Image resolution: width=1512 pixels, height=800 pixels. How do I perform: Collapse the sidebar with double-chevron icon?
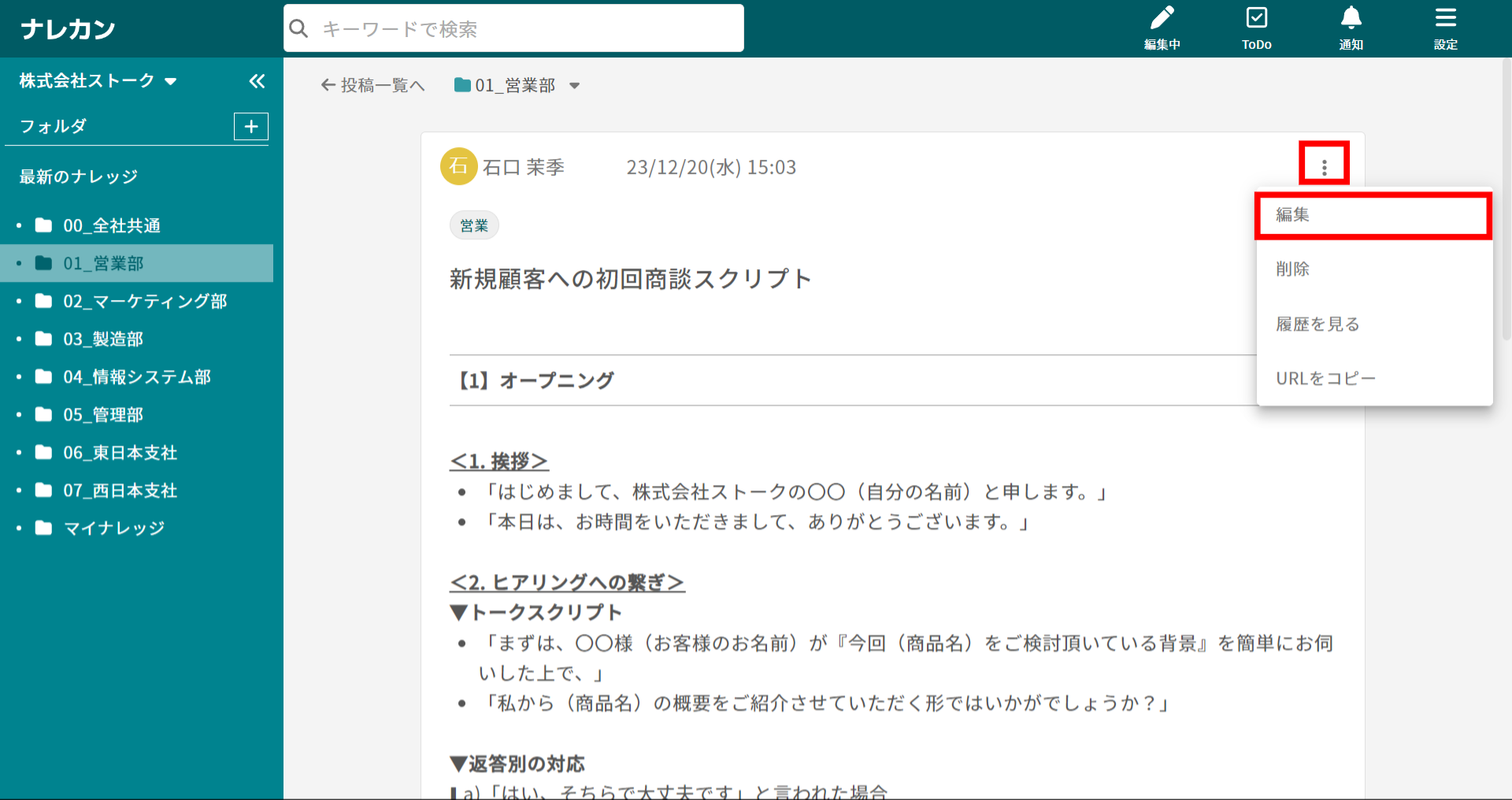pyautogui.click(x=257, y=81)
